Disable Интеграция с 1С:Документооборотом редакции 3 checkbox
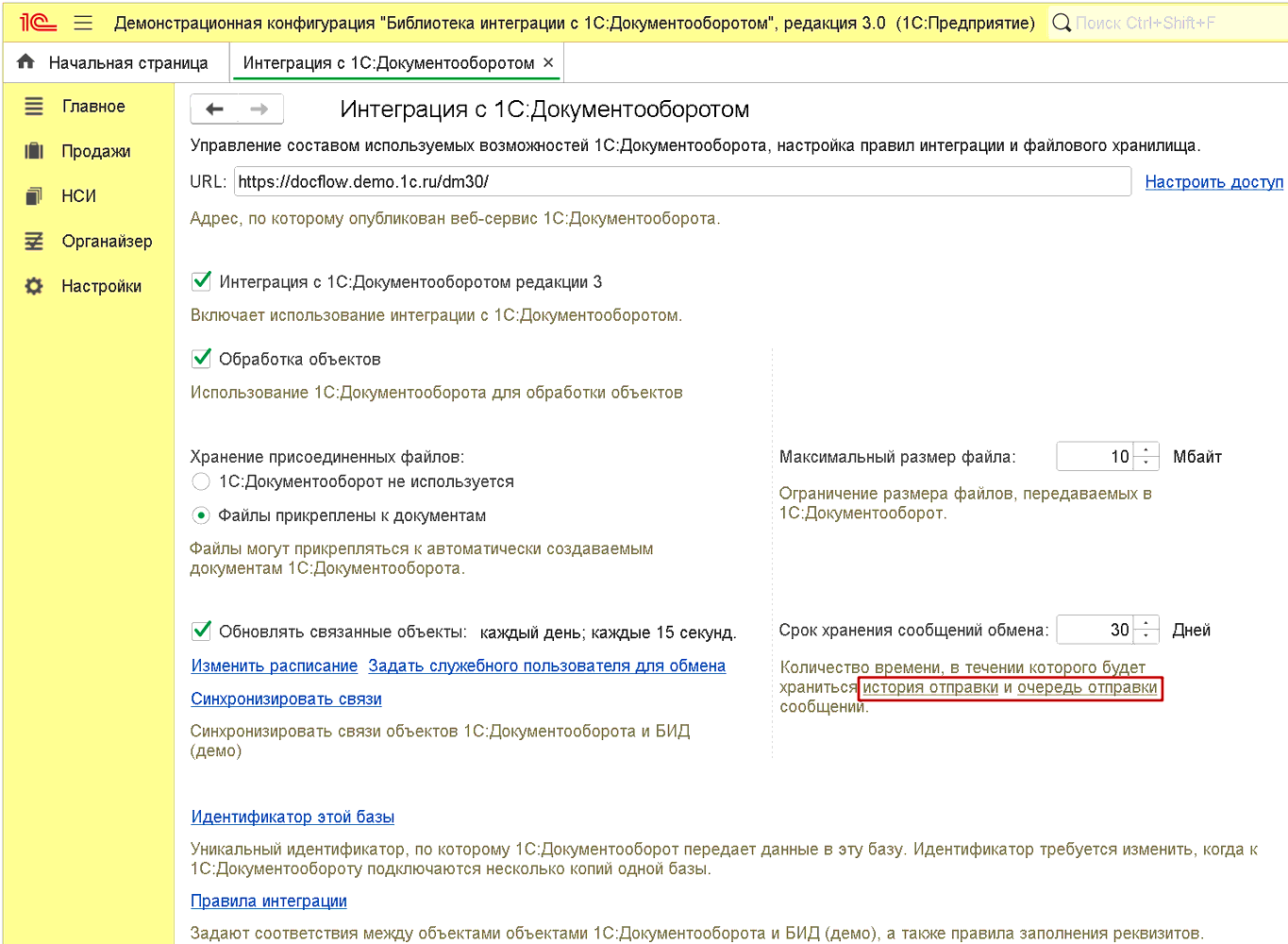Screen dimensions: 1288x944 pos(201,280)
